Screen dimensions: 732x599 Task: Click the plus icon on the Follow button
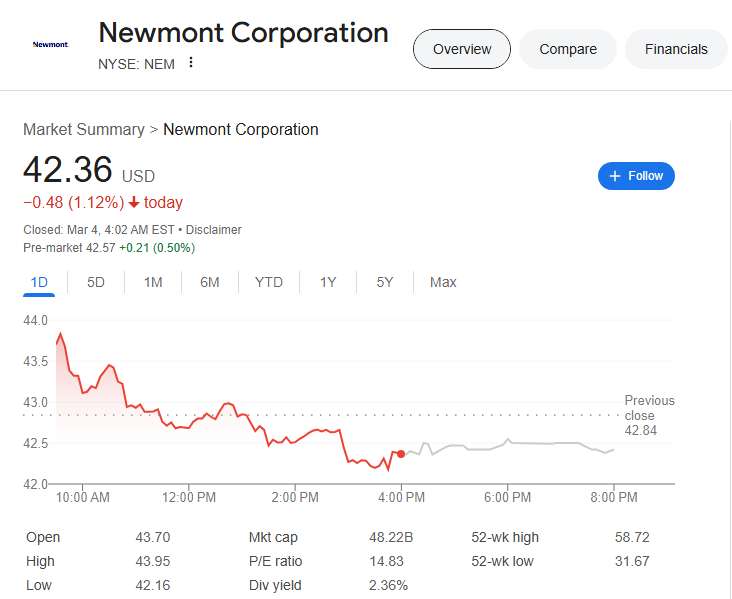coord(615,176)
